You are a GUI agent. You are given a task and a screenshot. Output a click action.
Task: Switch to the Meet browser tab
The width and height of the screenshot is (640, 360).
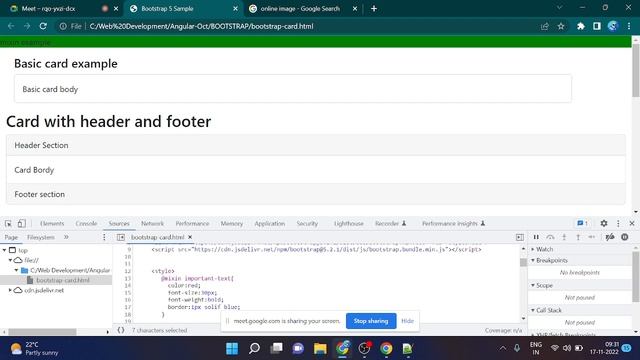tap(48, 9)
